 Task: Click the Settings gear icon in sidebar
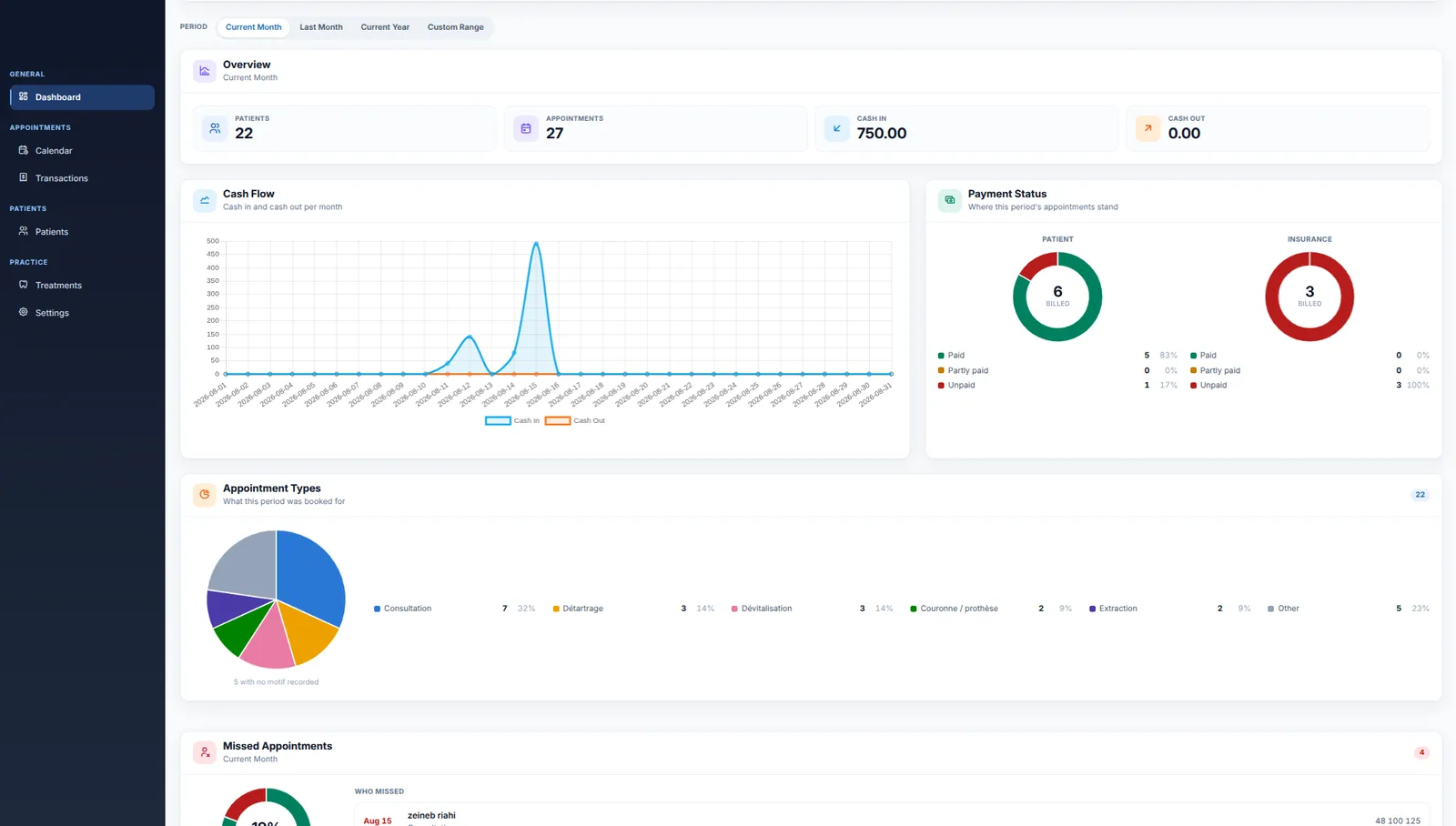[x=24, y=312]
